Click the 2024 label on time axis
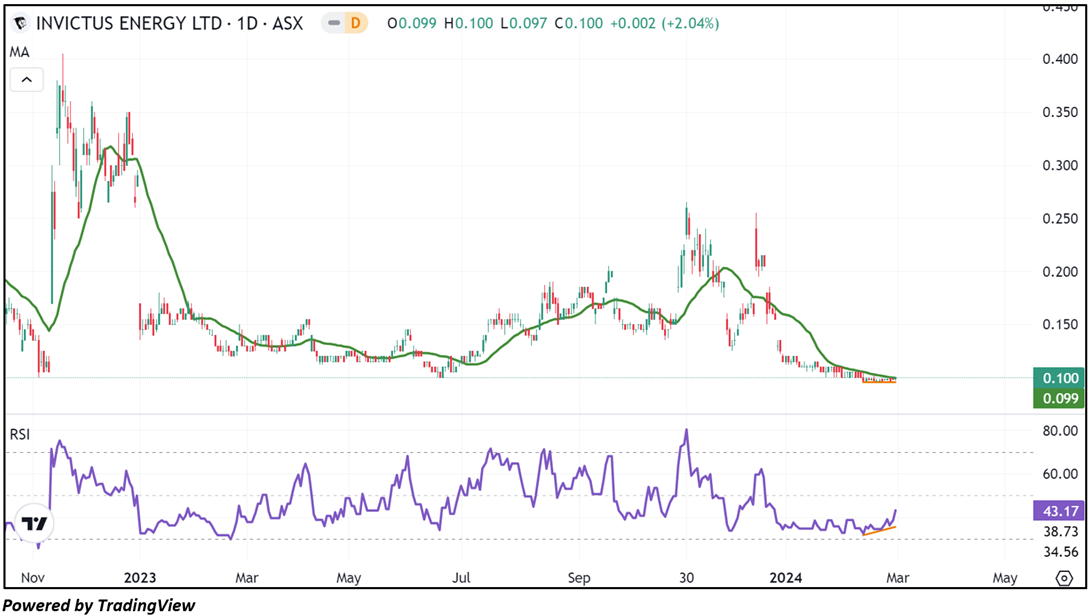Viewport: 1090px width, 616px height. click(x=786, y=578)
